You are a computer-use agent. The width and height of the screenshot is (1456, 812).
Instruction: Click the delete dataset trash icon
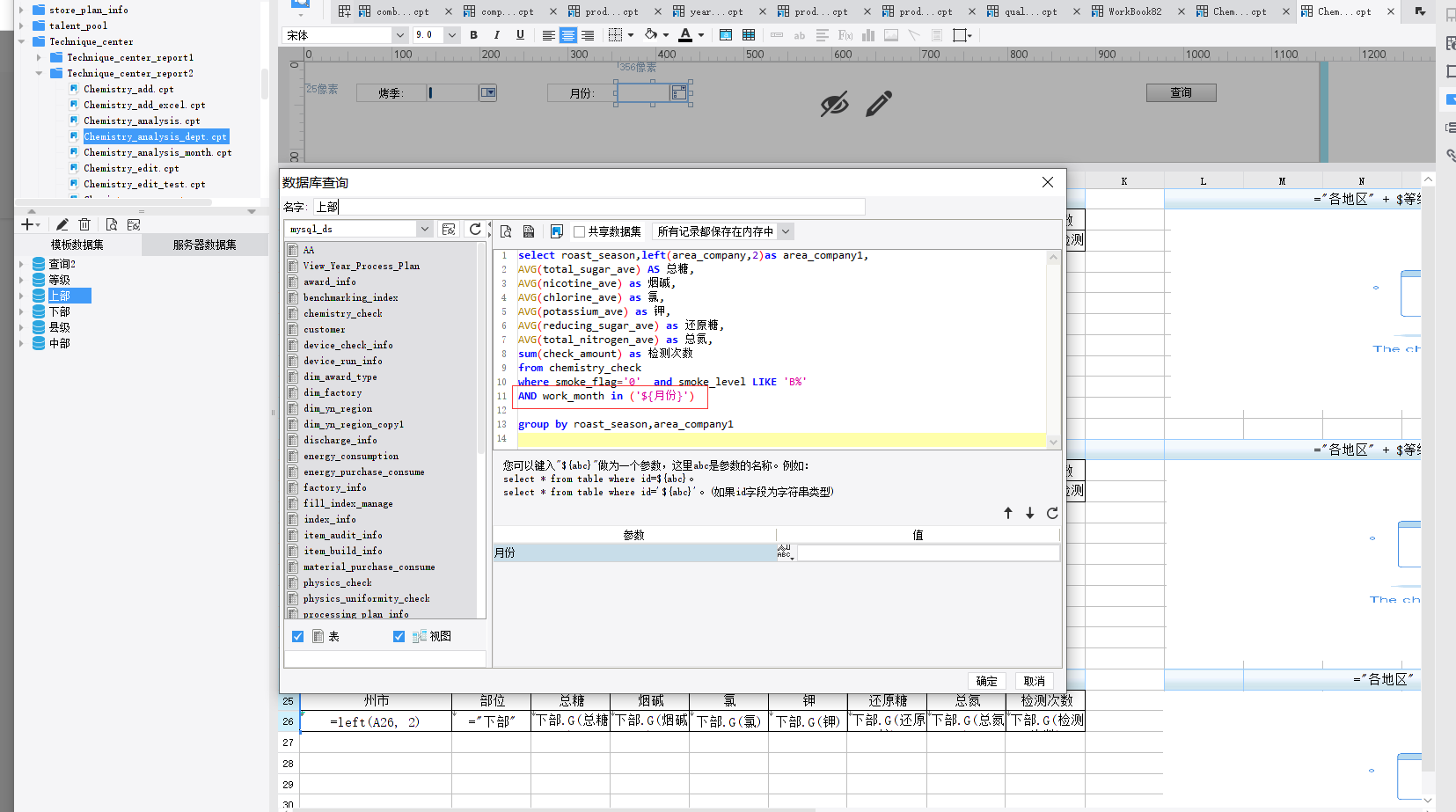pyautogui.click(x=84, y=225)
